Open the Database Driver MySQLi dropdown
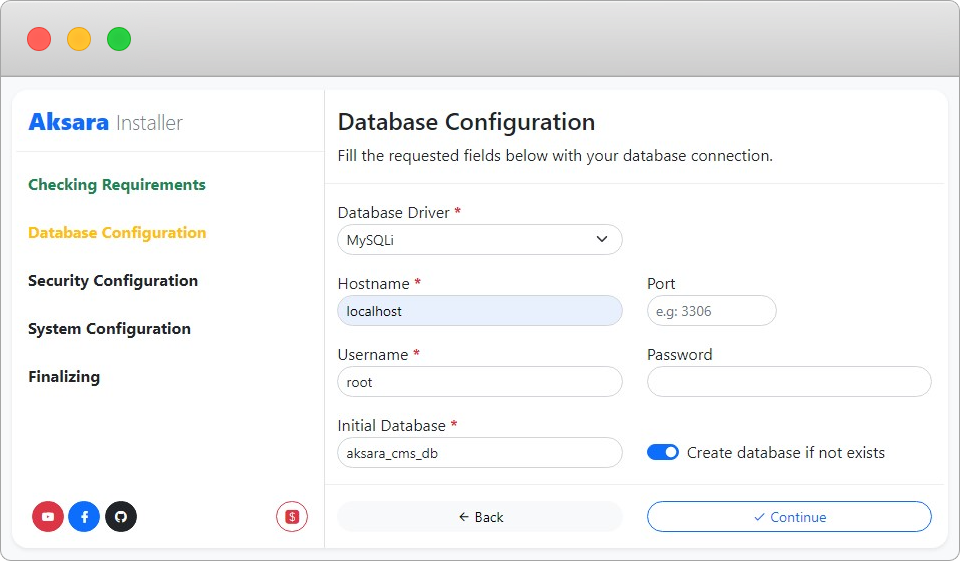 tap(479, 239)
